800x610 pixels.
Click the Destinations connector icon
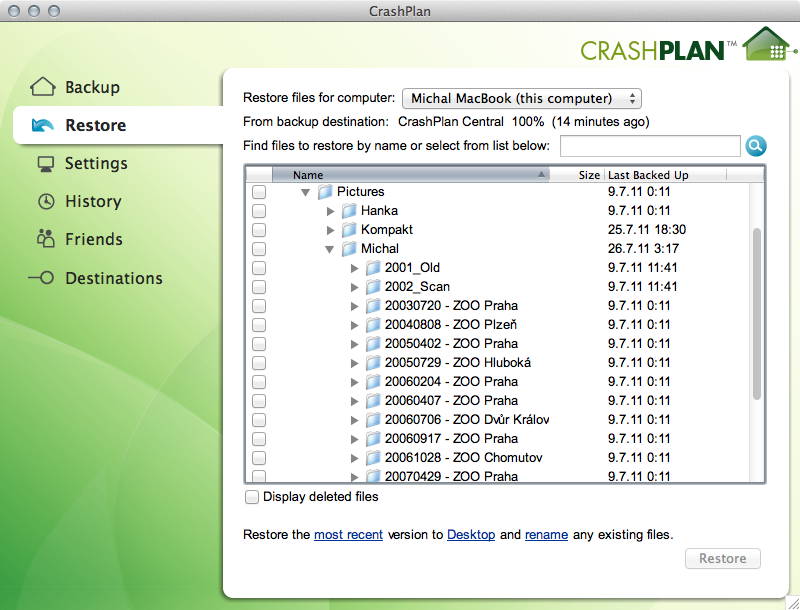(41, 278)
